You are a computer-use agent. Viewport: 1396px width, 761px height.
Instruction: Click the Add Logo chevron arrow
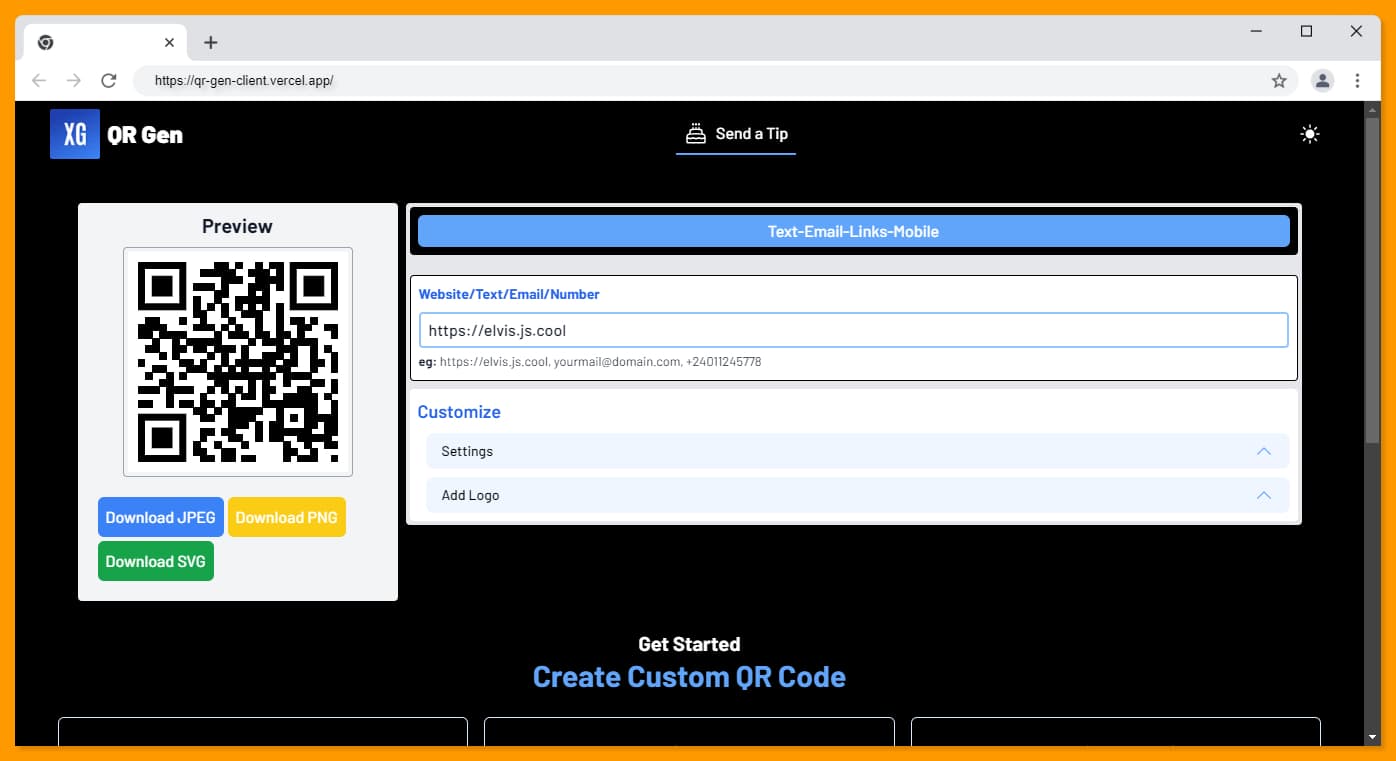(x=1264, y=495)
